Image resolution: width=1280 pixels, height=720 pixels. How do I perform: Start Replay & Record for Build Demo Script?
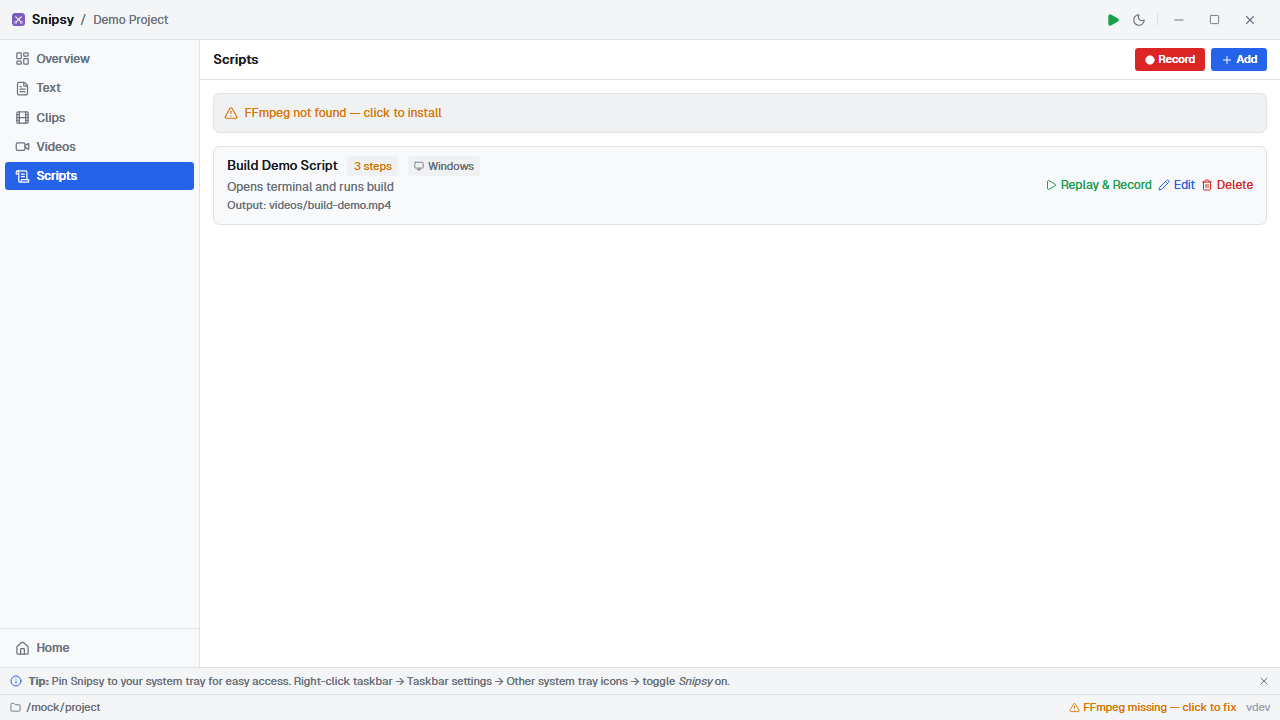click(1098, 185)
